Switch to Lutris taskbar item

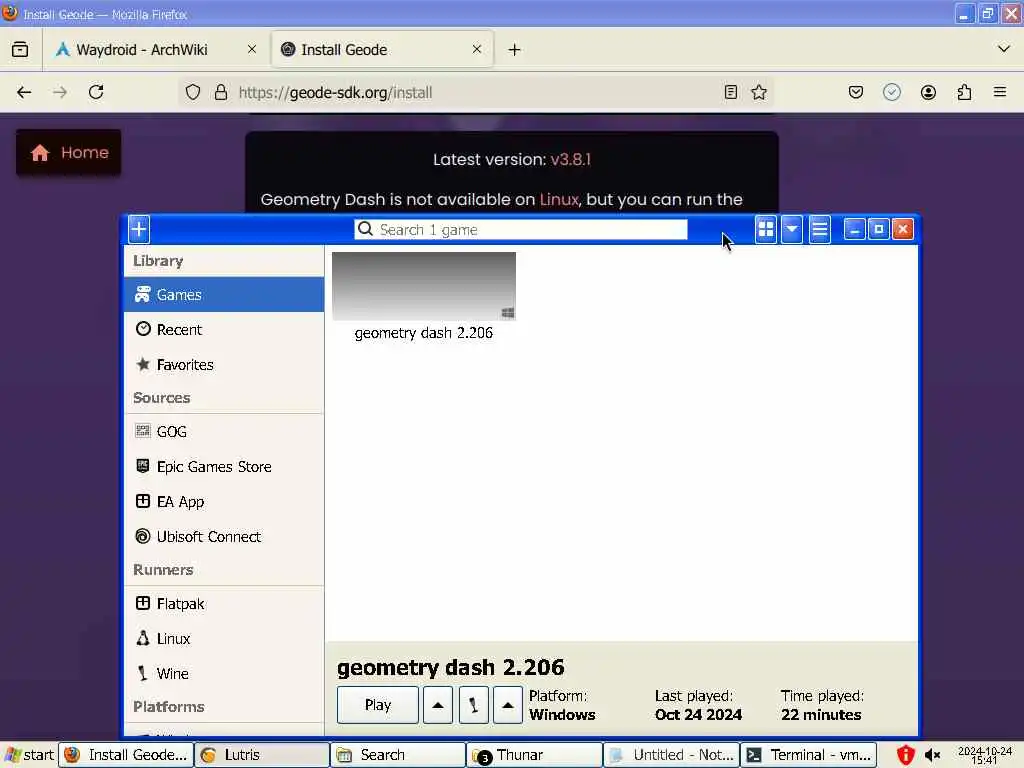pos(262,755)
